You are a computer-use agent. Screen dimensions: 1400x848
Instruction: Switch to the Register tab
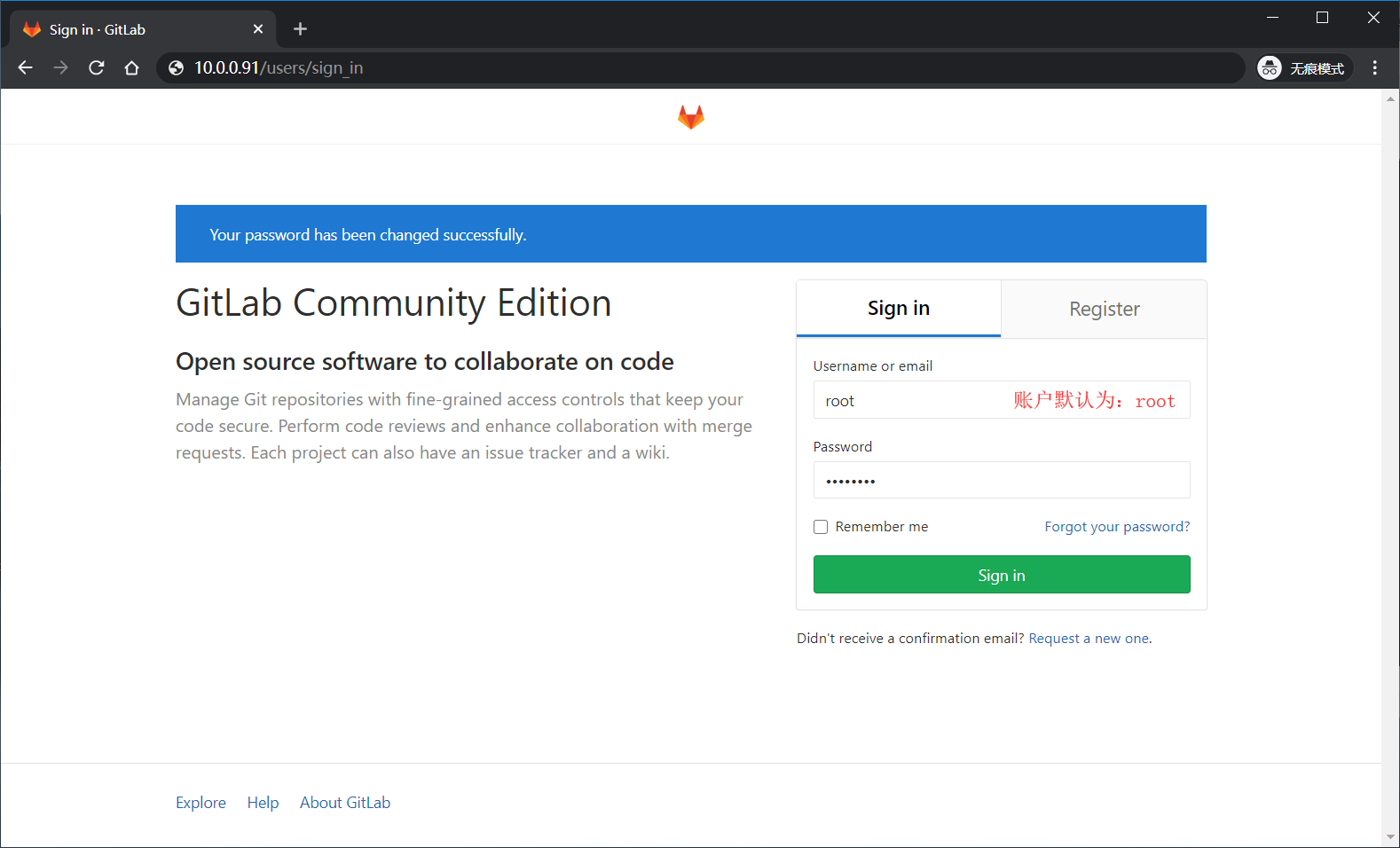(x=1104, y=309)
